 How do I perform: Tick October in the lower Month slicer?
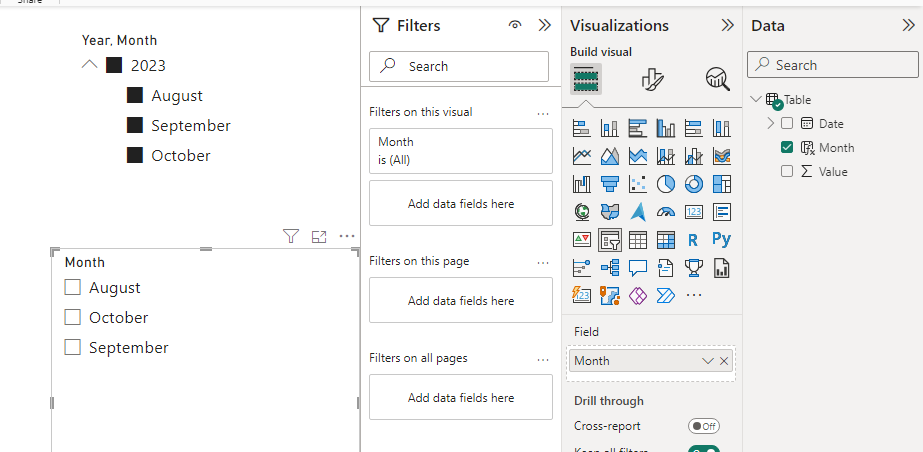coord(72,317)
